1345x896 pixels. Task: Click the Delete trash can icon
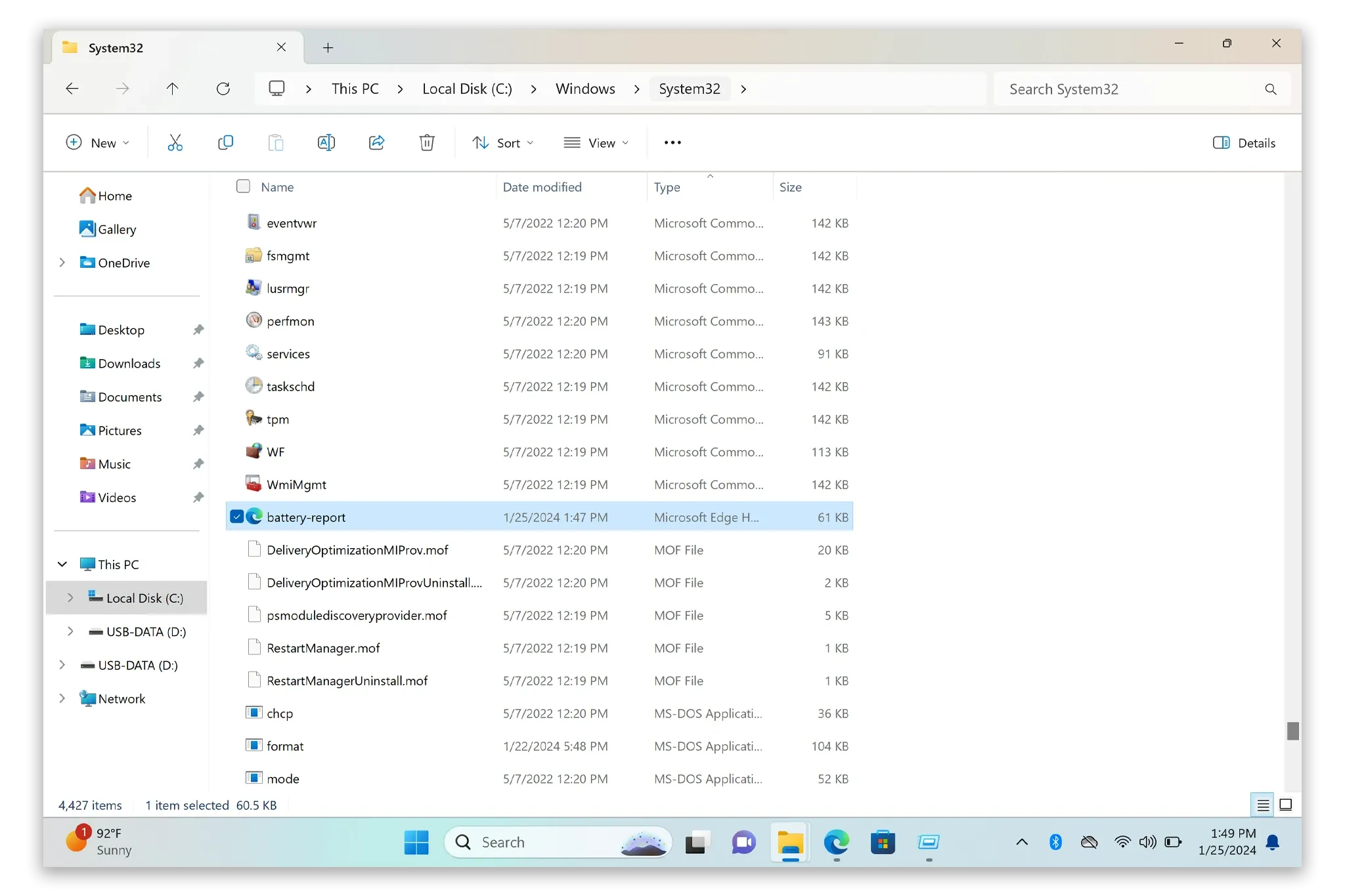[x=427, y=142]
